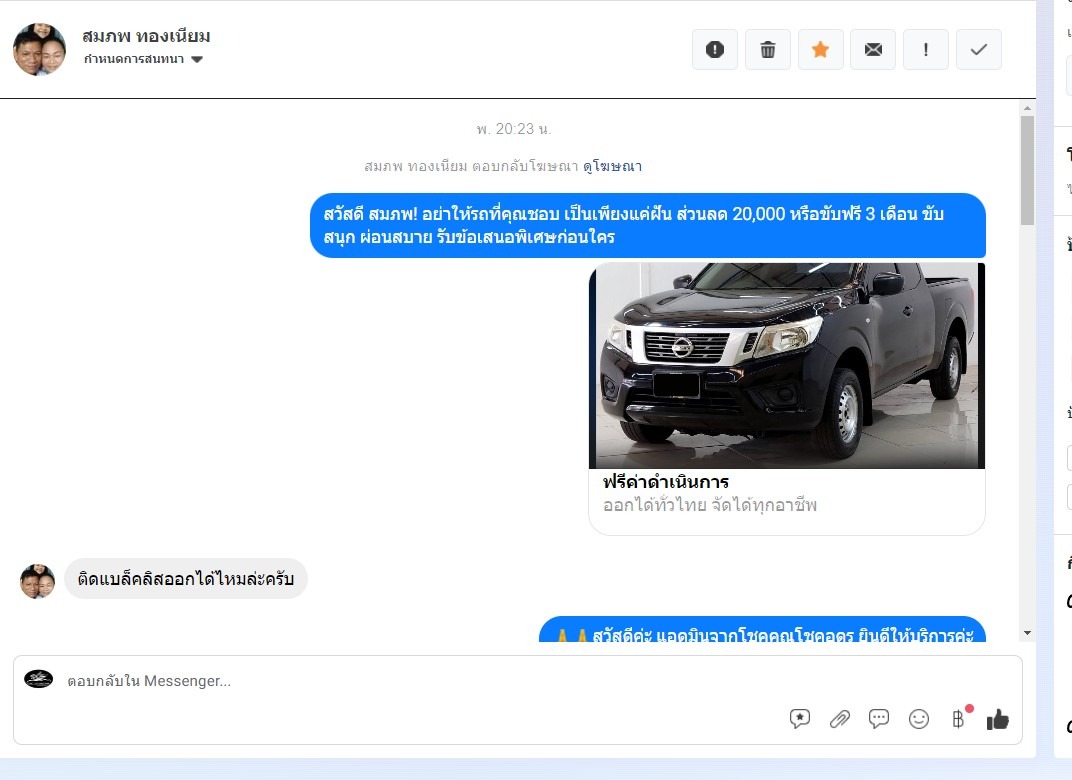The image size is (1072, 780).
Task: Click the scrollbar up arrow in the chat
Action: coord(1027,106)
